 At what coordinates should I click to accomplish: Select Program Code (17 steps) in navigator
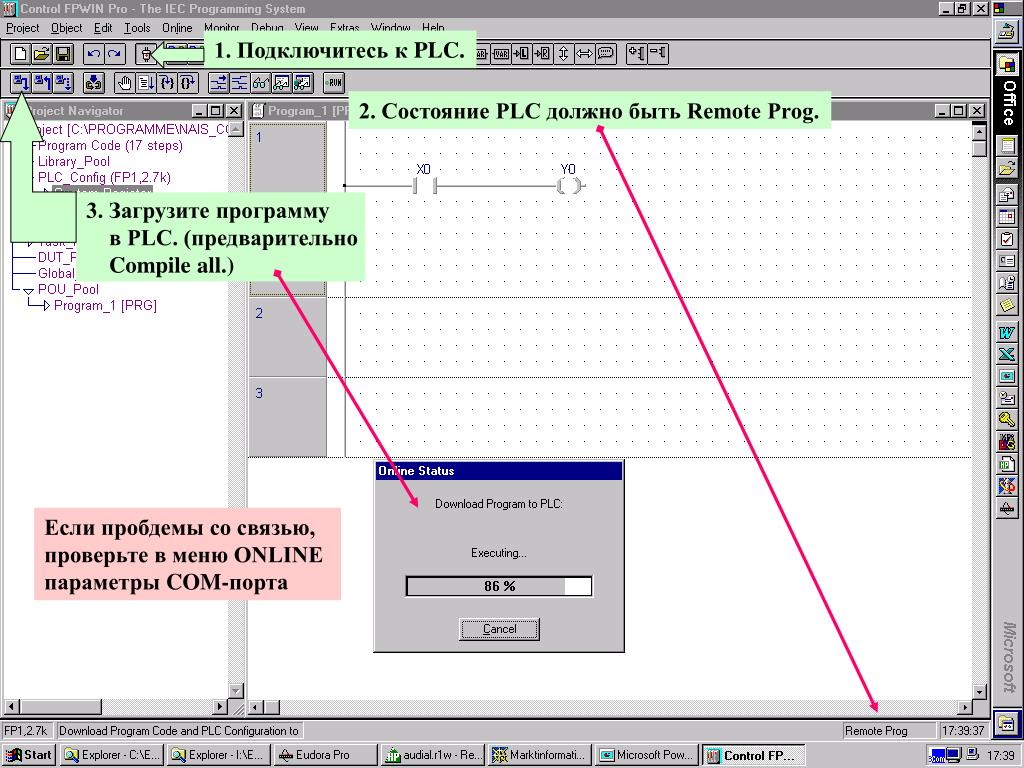coord(110,146)
